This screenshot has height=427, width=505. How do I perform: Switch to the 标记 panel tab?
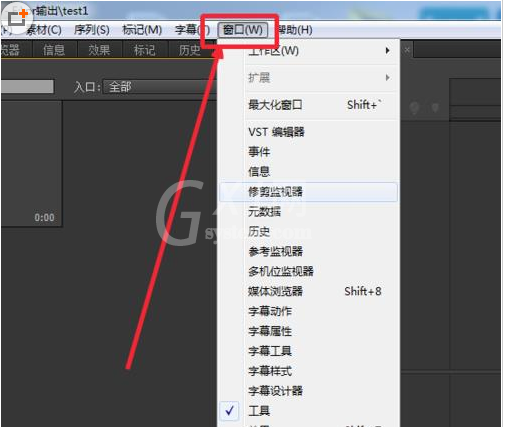pyautogui.click(x=144, y=50)
